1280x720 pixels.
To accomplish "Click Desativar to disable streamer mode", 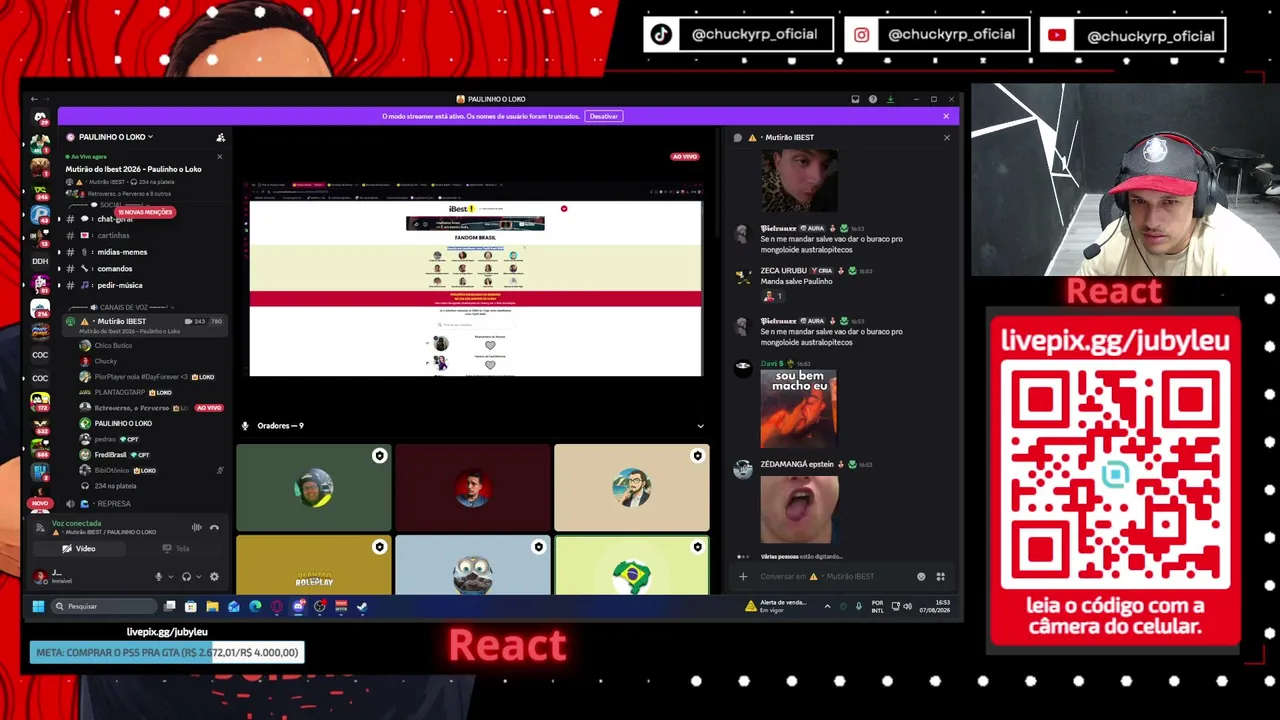I will click(604, 116).
